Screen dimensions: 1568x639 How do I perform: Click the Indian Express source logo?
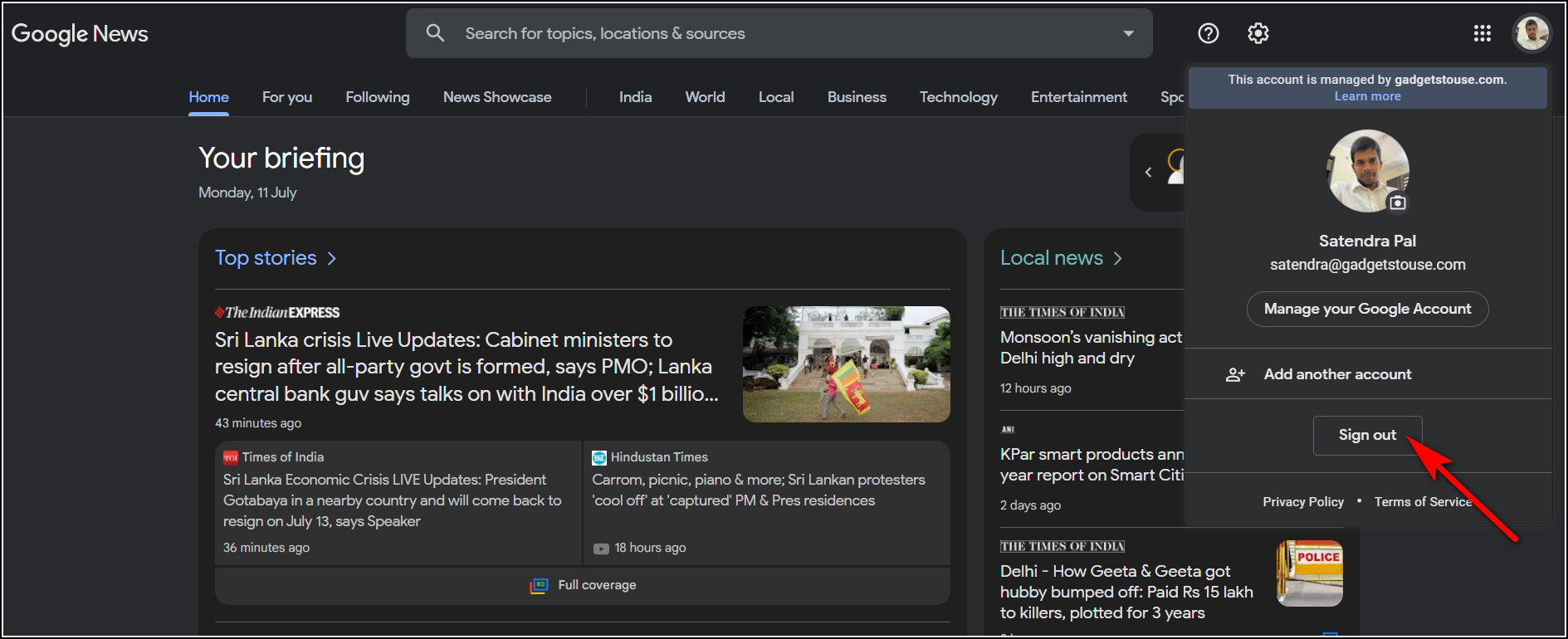[x=277, y=313]
